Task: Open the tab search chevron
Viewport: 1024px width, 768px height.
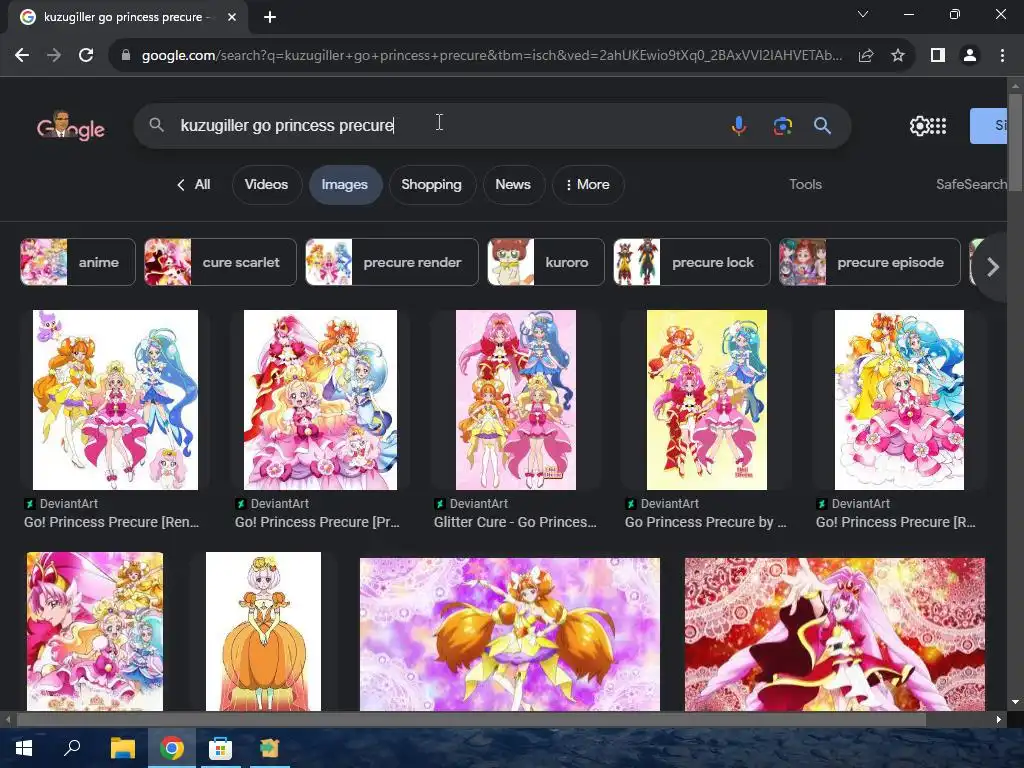Action: (x=863, y=14)
